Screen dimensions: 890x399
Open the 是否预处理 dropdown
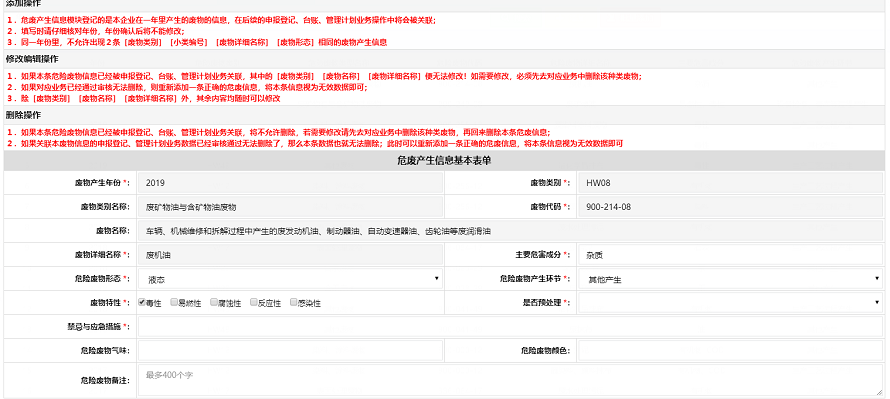pos(731,303)
